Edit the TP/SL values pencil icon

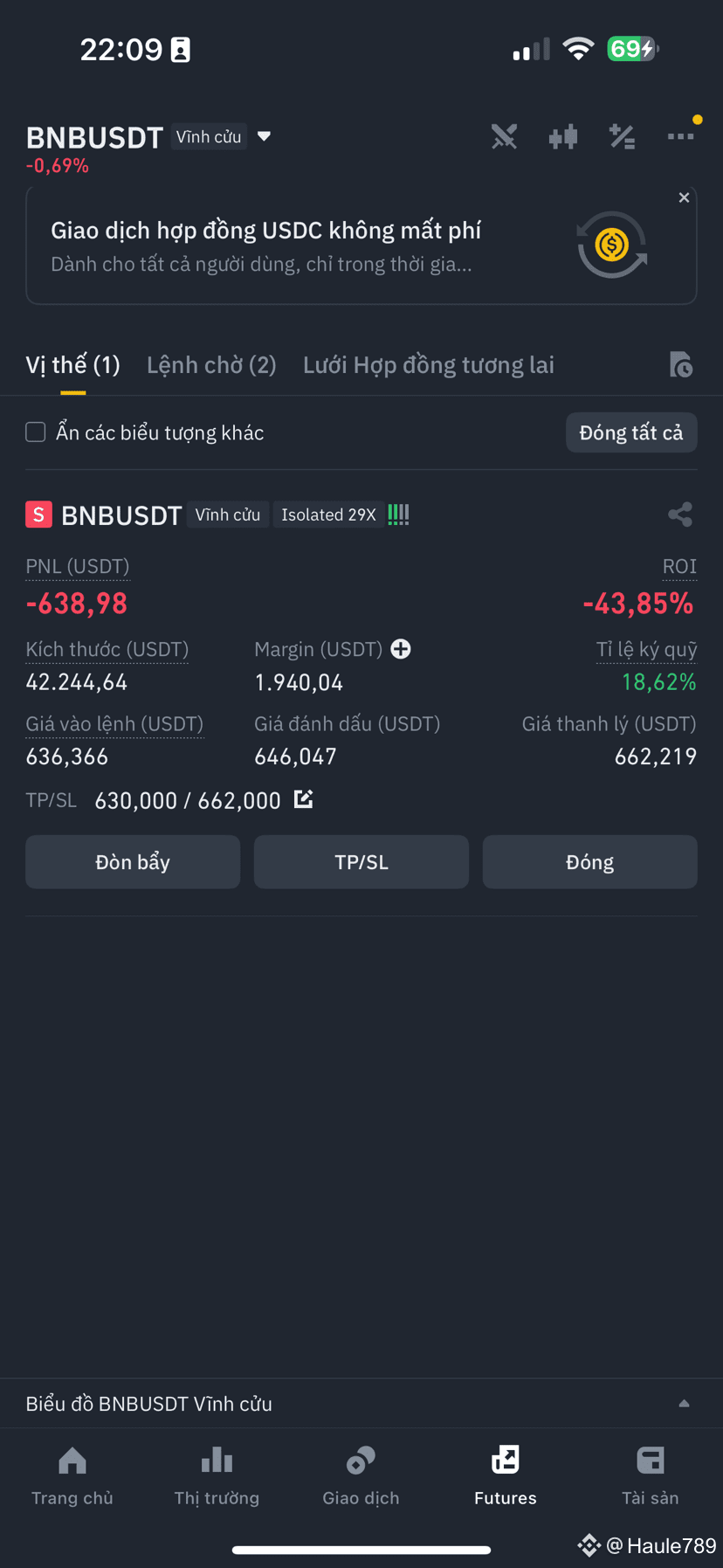point(303,799)
